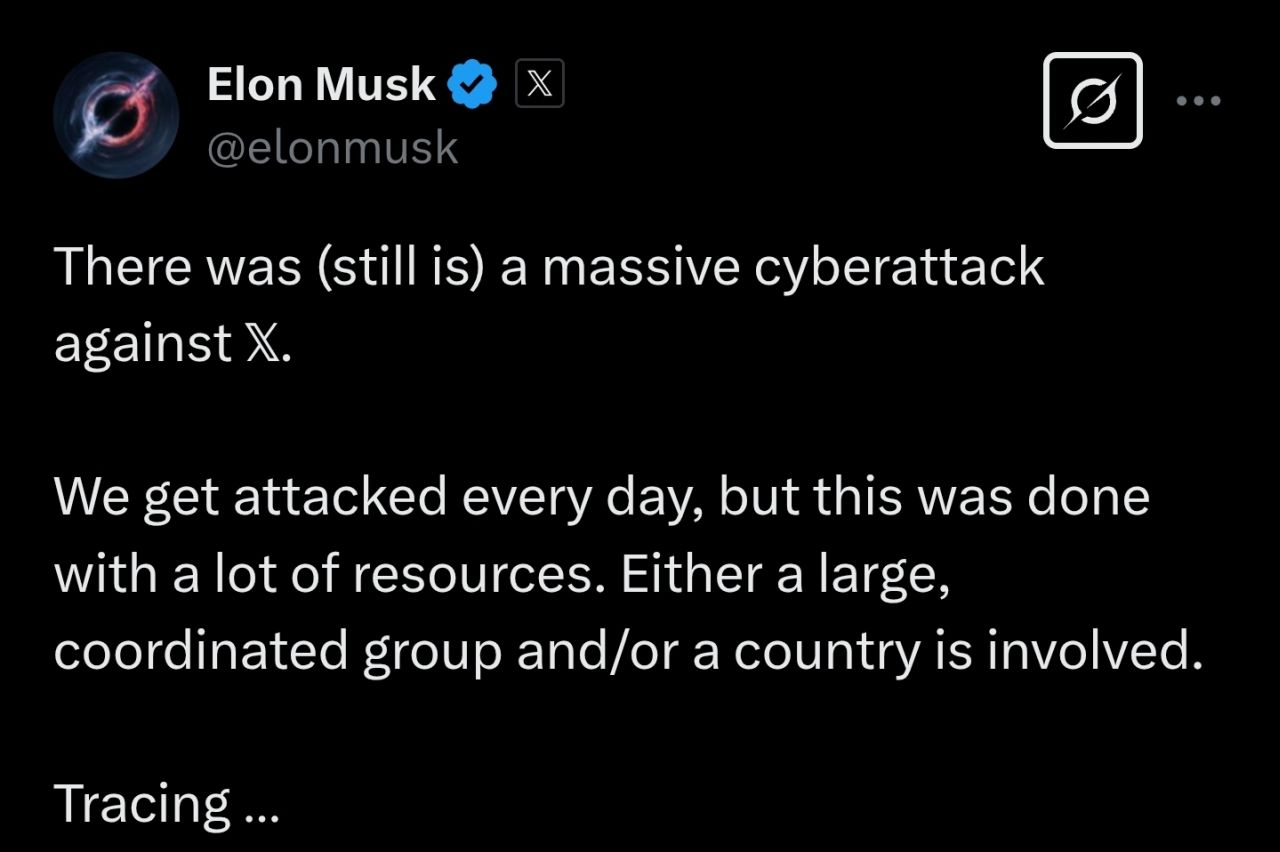Open the @elonmusk handle link
The image size is (1280, 852).
pyautogui.click(x=333, y=148)
